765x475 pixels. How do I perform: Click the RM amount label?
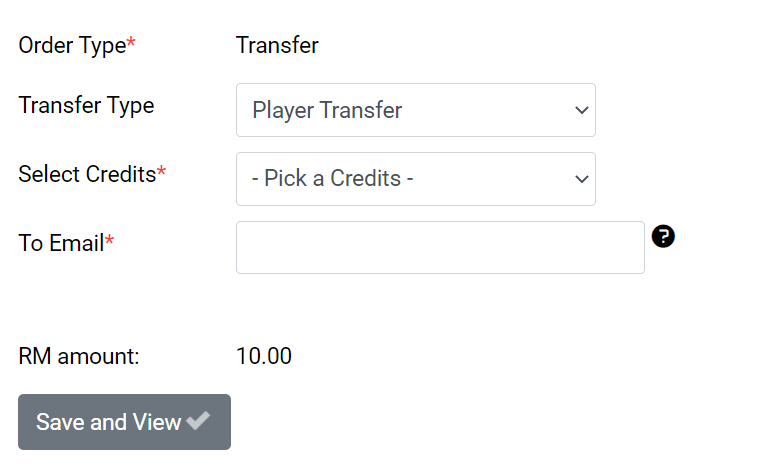pyautogui.click(x=79, y=356)
